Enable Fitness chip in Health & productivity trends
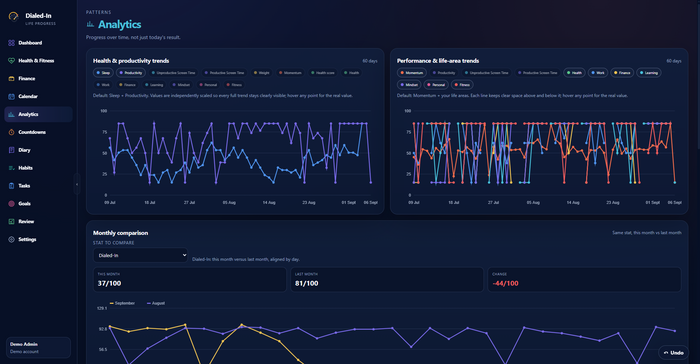 [234, 85]
